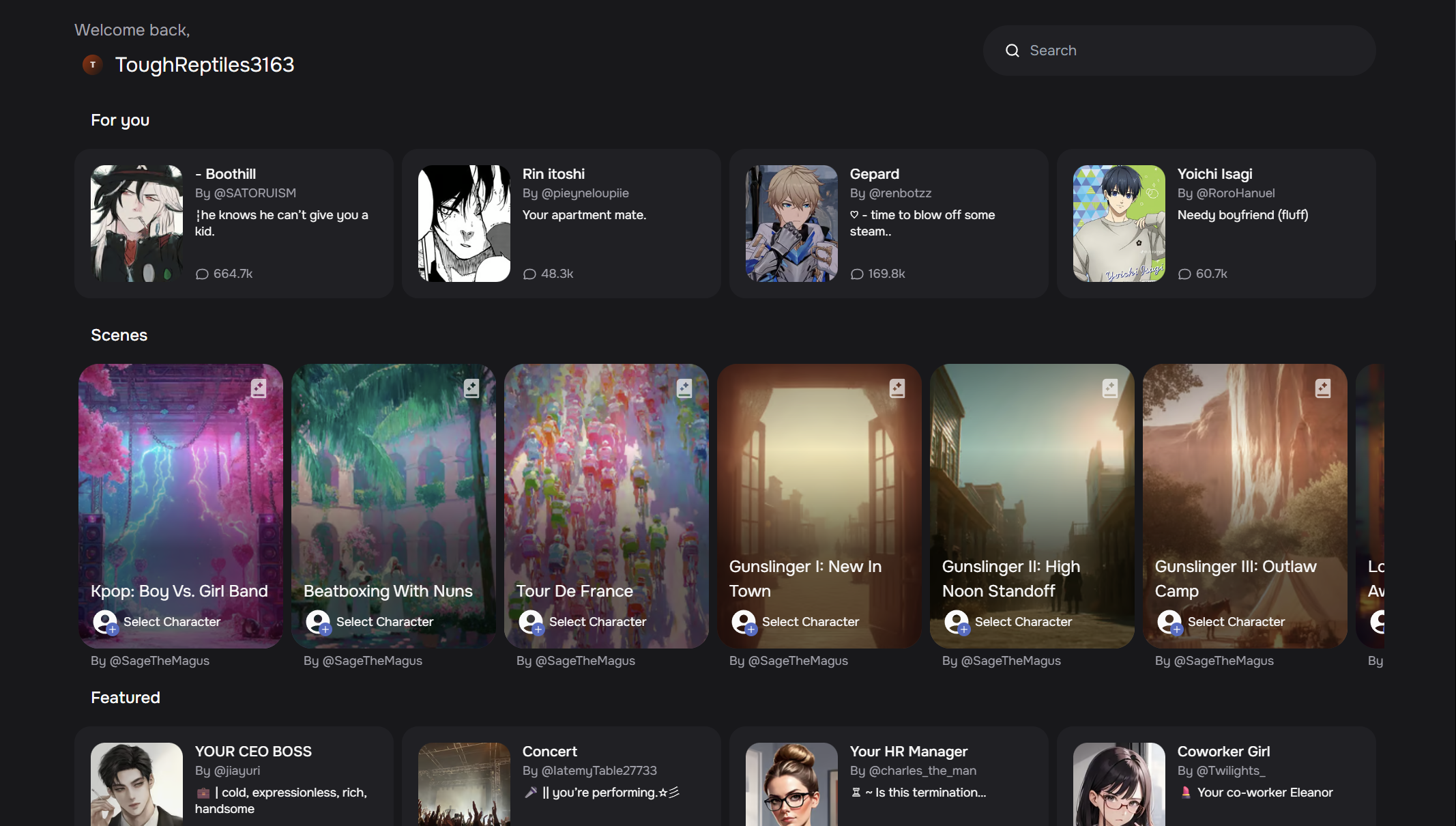Select Character for Beatboxing With Nuns
Image resolution: width=1456 pixels, height=826 pixels.
tap(385, 622)
